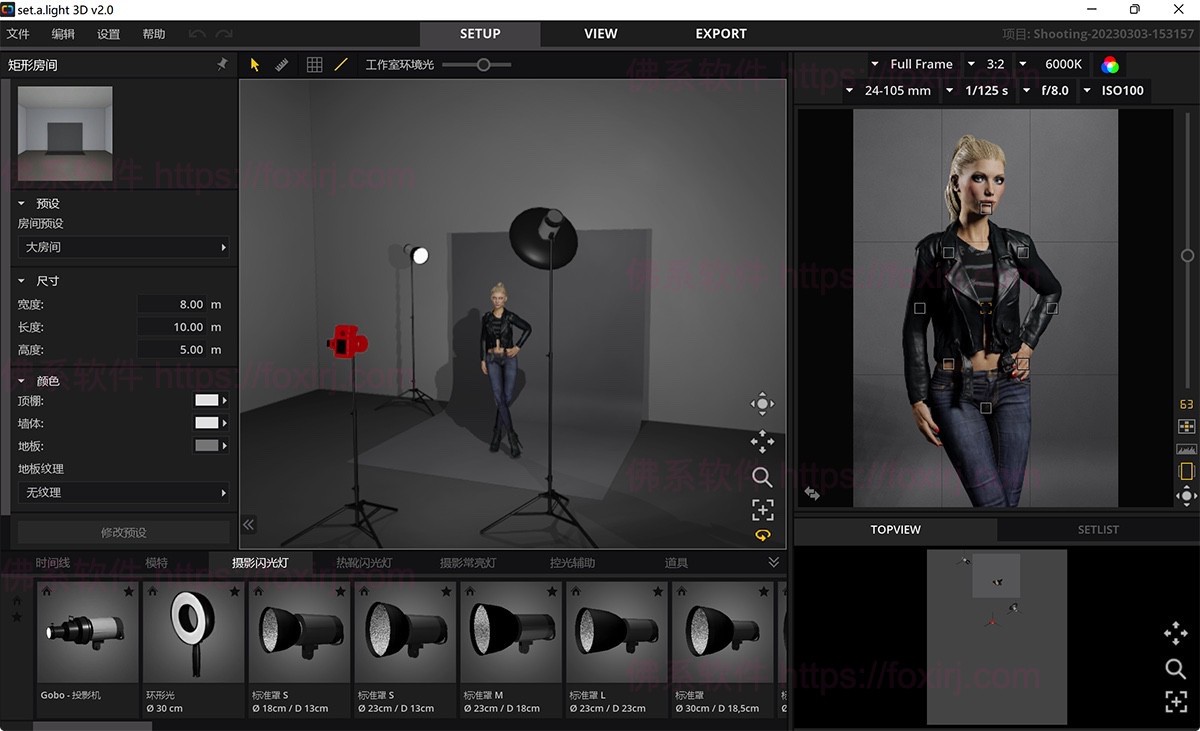Expand the 无纹理 floor texture dropdown

point(124,493)
